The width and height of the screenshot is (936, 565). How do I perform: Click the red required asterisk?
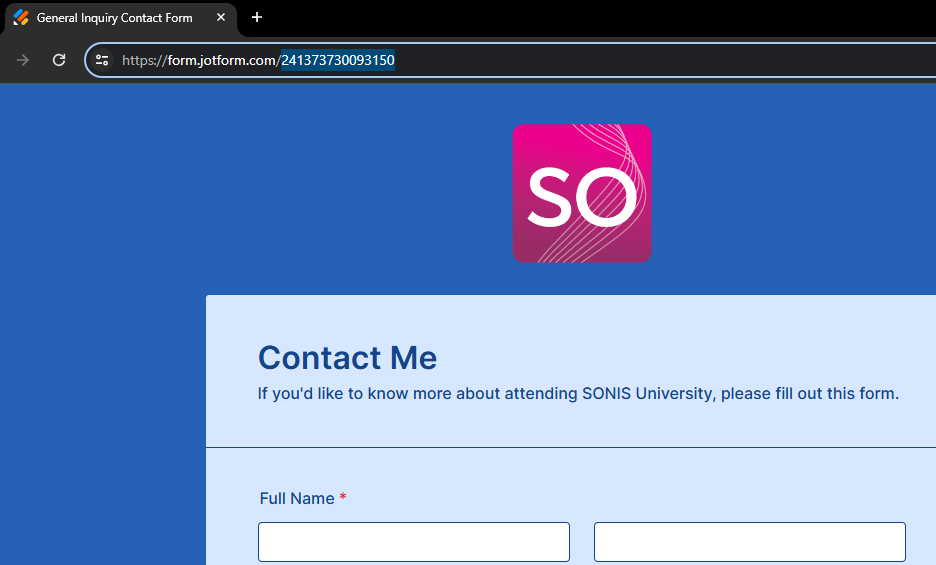[x=343, y=498]
